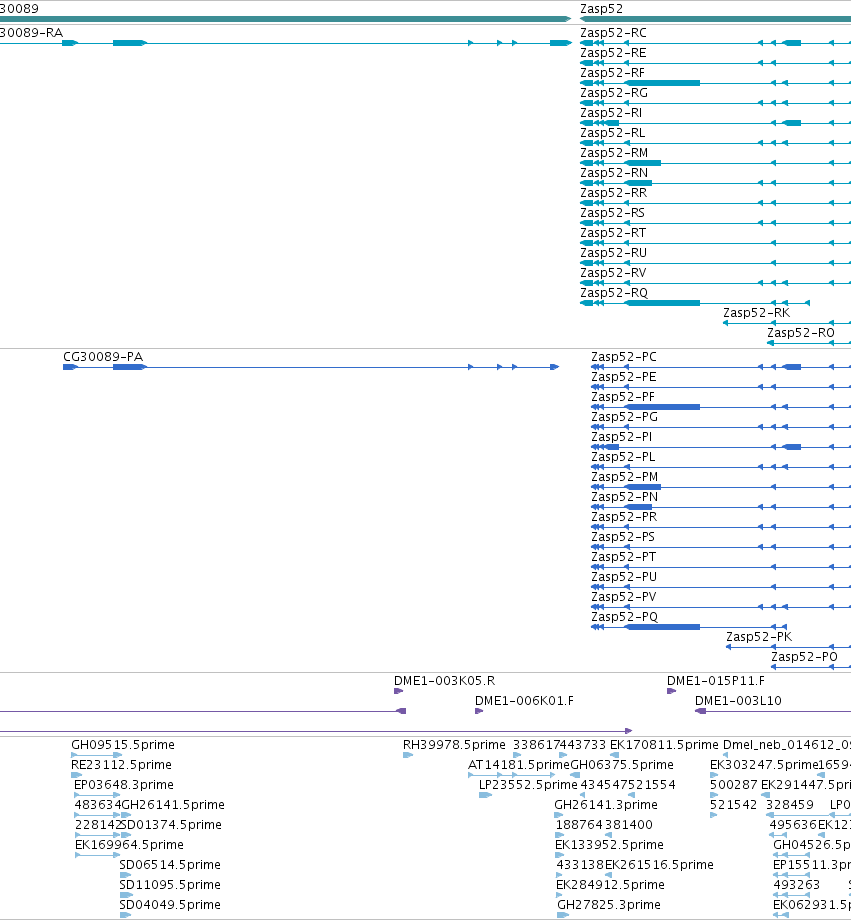
Task: Select the Zasp52-RL transcript label
Action: (x=613, y=133)
